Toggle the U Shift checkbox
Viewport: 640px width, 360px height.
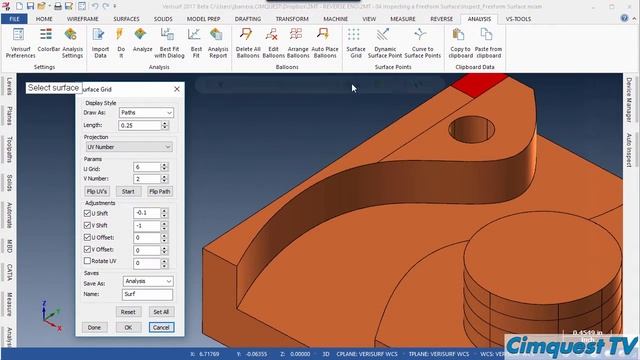point(87,213)
